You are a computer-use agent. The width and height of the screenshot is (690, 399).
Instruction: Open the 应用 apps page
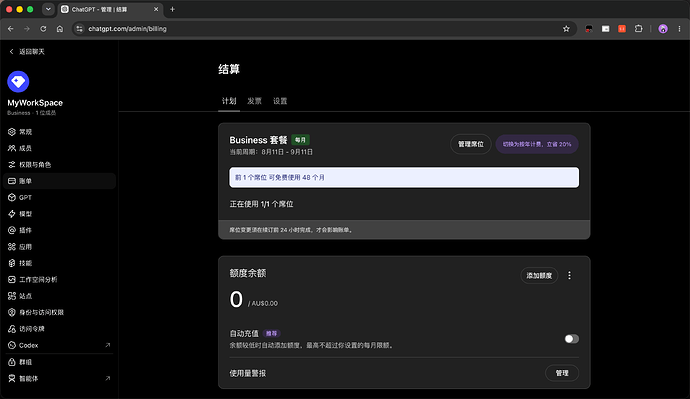pos(59,247)
